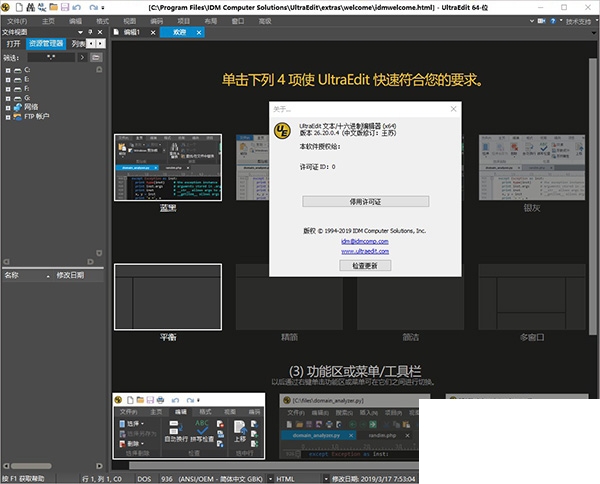600x484 pixels.
Task: Open the 布局 ribbon tab
Action: 210,21
